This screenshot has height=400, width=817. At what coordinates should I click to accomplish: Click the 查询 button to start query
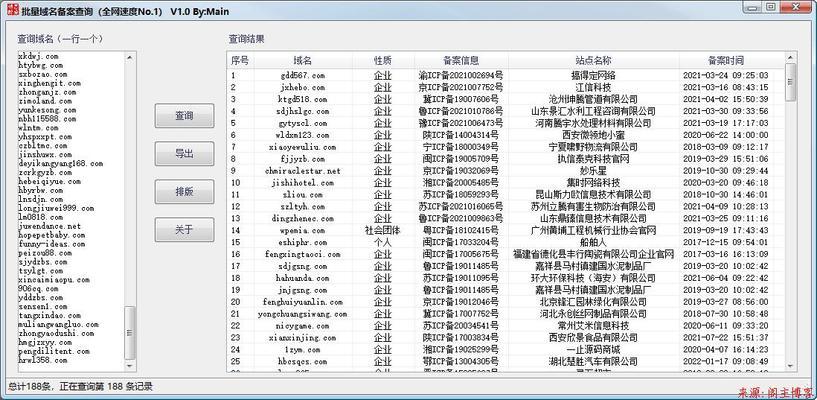point(184,116)
